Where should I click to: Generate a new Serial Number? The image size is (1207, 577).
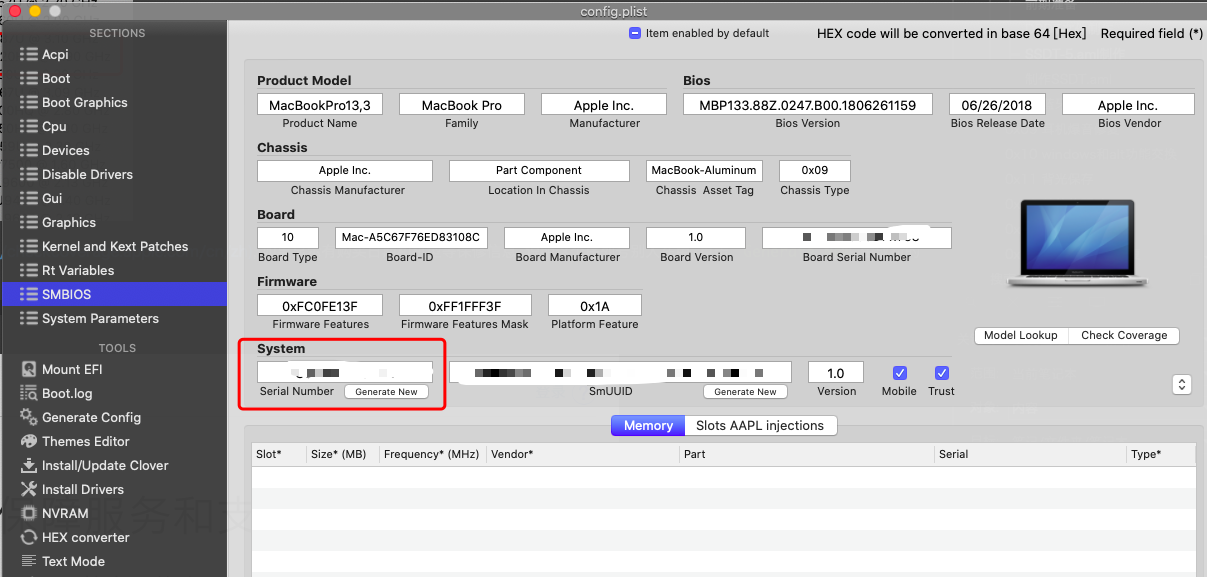click(386, 391)
